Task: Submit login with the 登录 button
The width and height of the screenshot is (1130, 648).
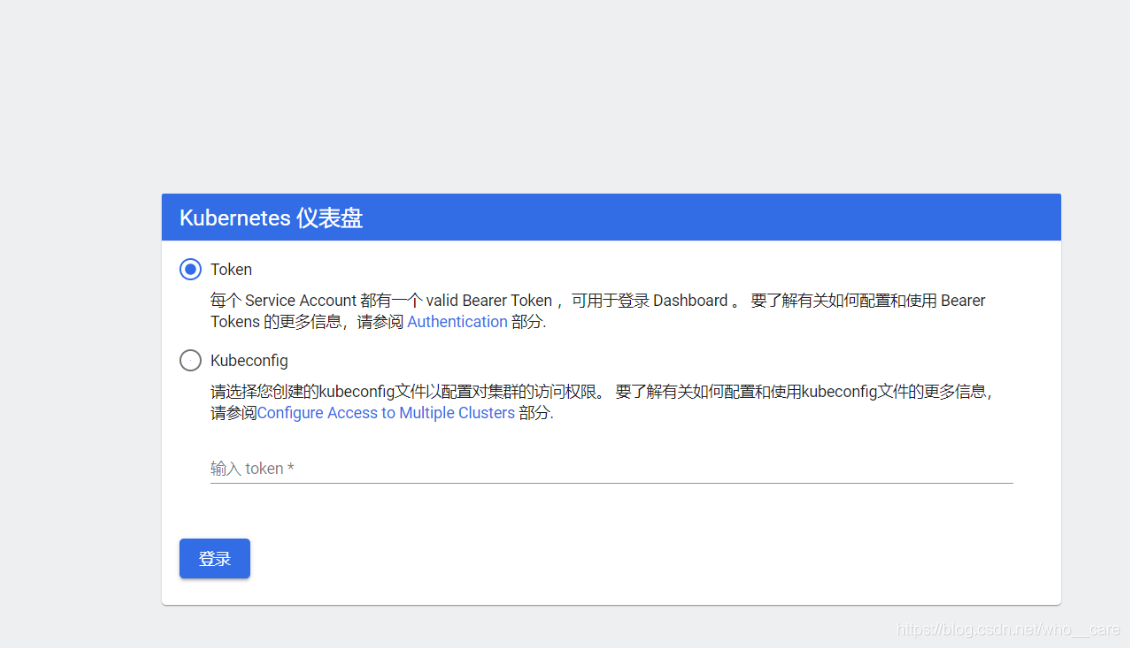Action: (214, 558)
